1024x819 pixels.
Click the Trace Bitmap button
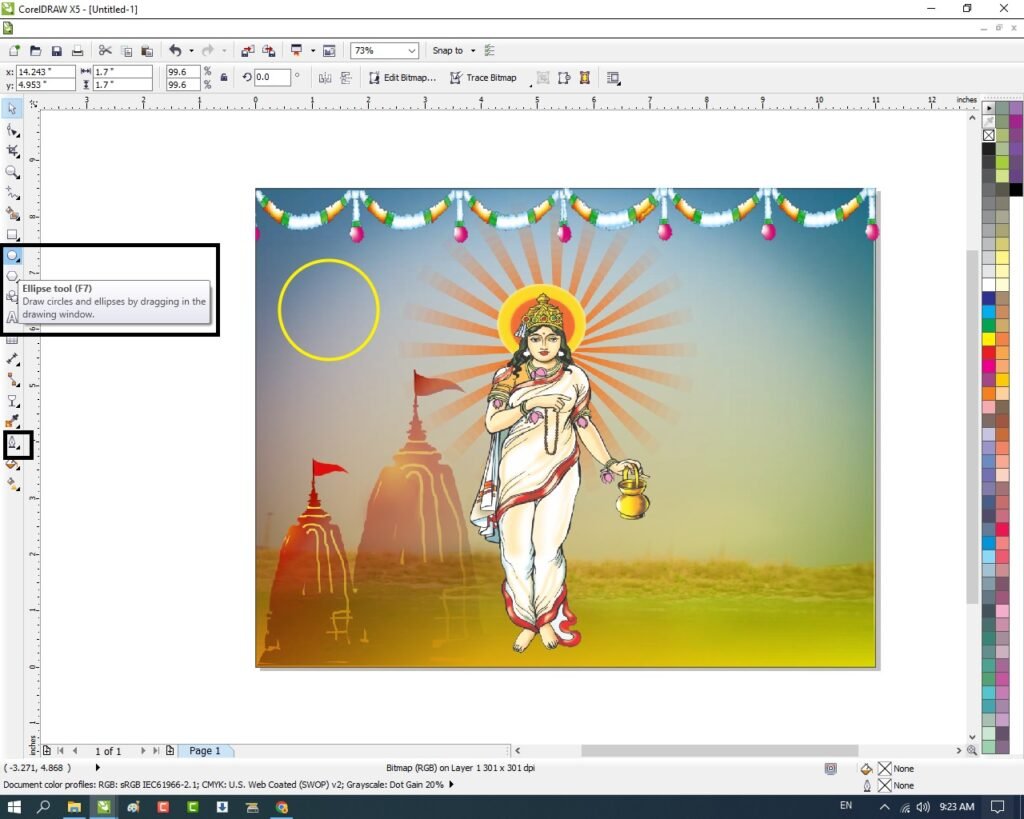(483, 78)
